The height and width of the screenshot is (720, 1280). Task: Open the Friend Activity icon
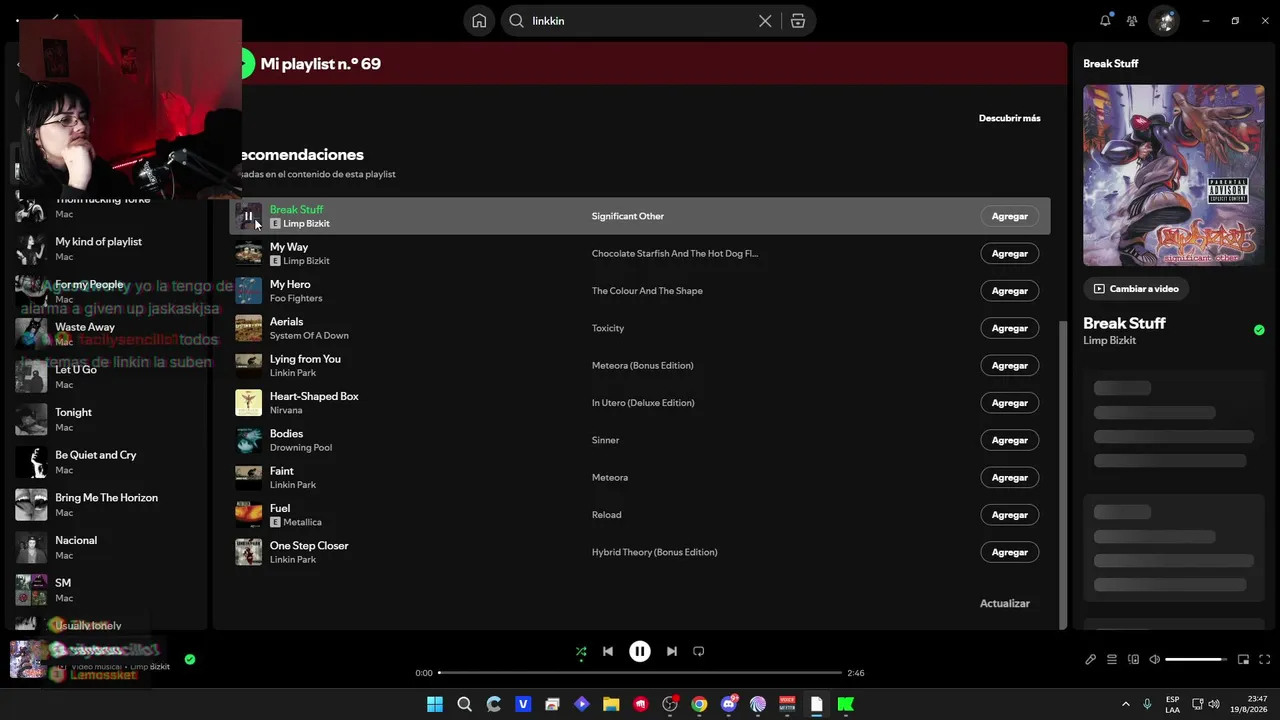(x=1132, y=21)
